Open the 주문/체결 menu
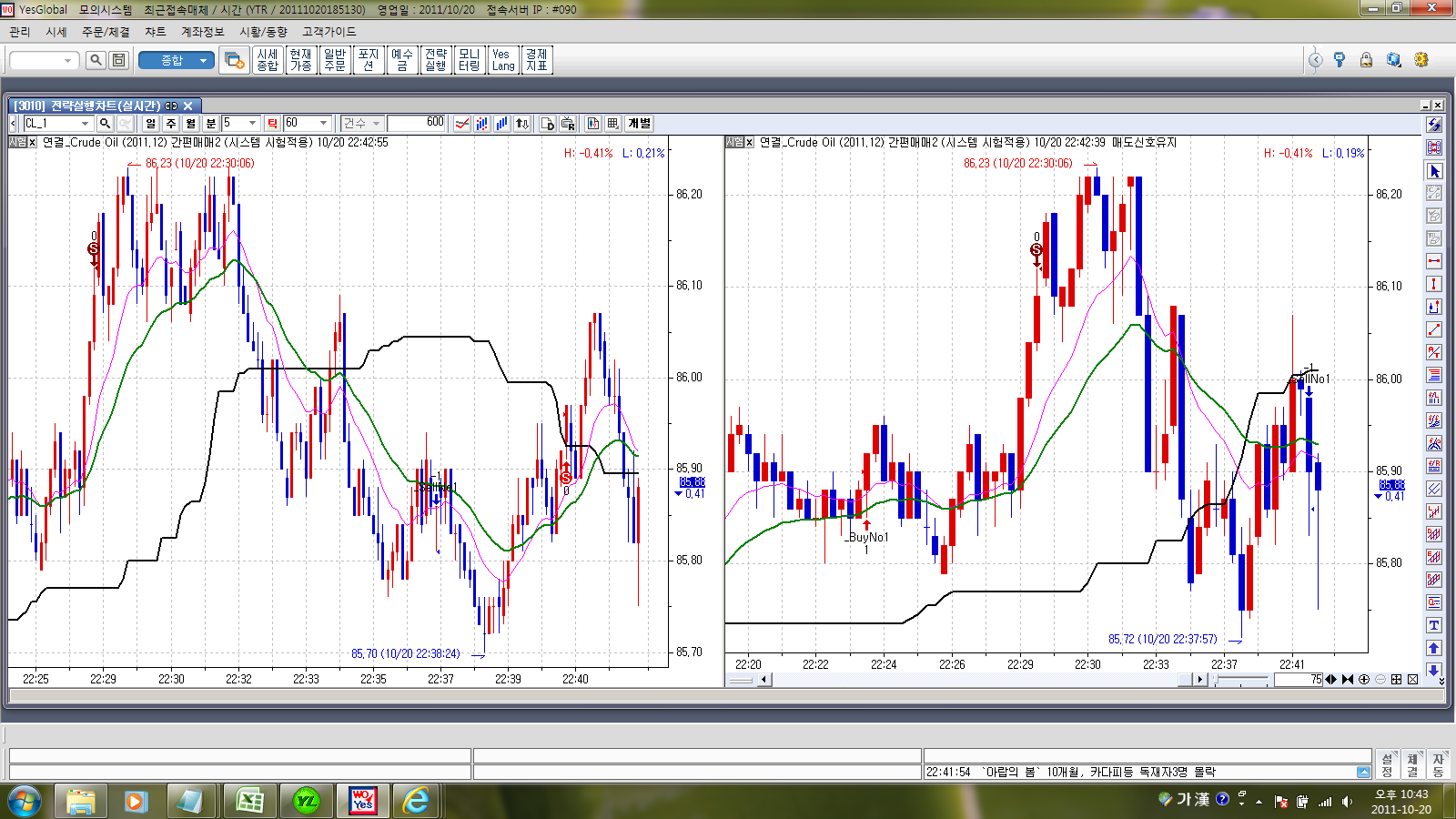Screen dimensions: 1456x819 point(106,32)
